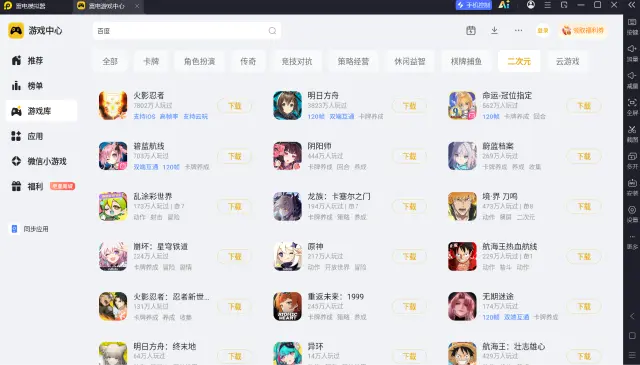Switch to the 策略经营 category tab
640x365 pixels.
[353, 61]
